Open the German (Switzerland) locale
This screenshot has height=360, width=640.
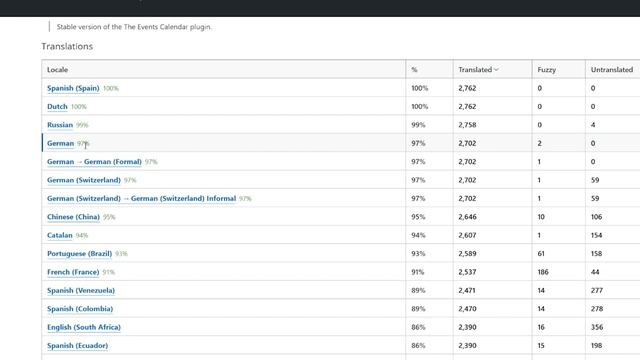click(x=84, y=180)
